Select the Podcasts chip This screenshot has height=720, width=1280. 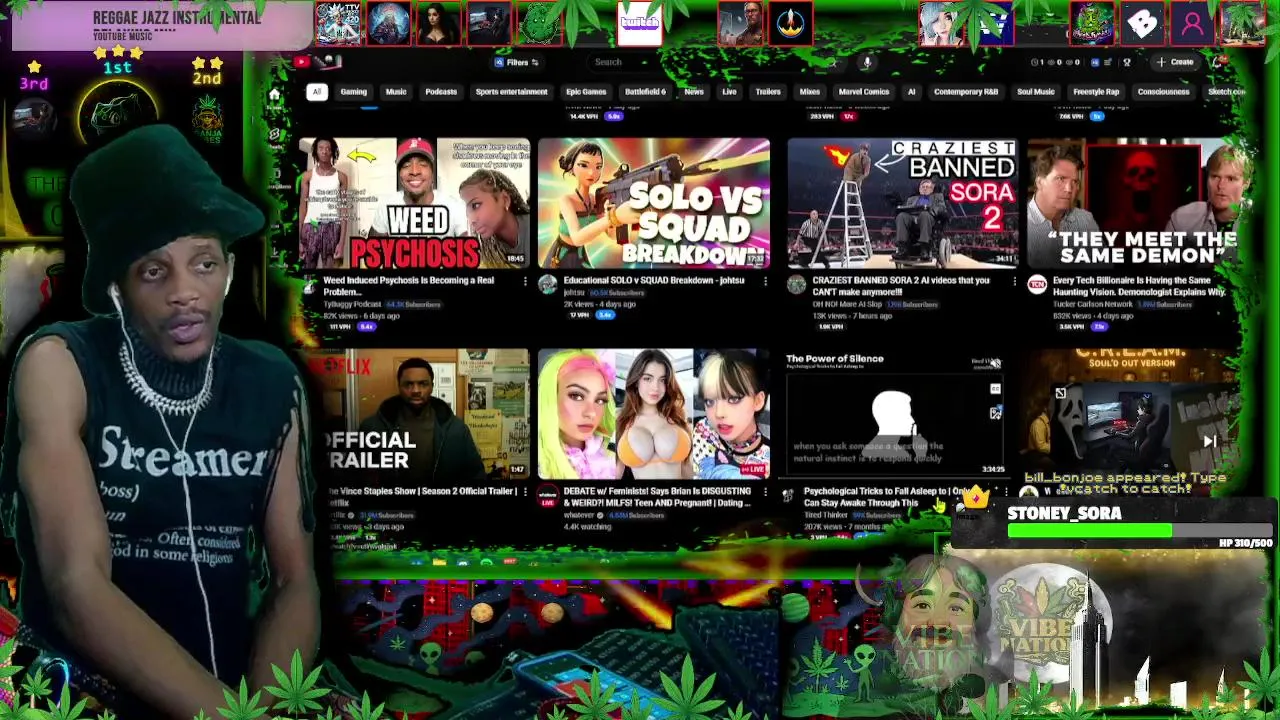click(x=441, y=92)
